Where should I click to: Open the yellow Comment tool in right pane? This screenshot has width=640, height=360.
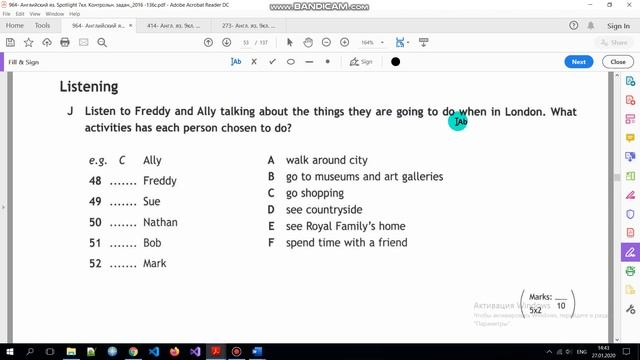630,138
